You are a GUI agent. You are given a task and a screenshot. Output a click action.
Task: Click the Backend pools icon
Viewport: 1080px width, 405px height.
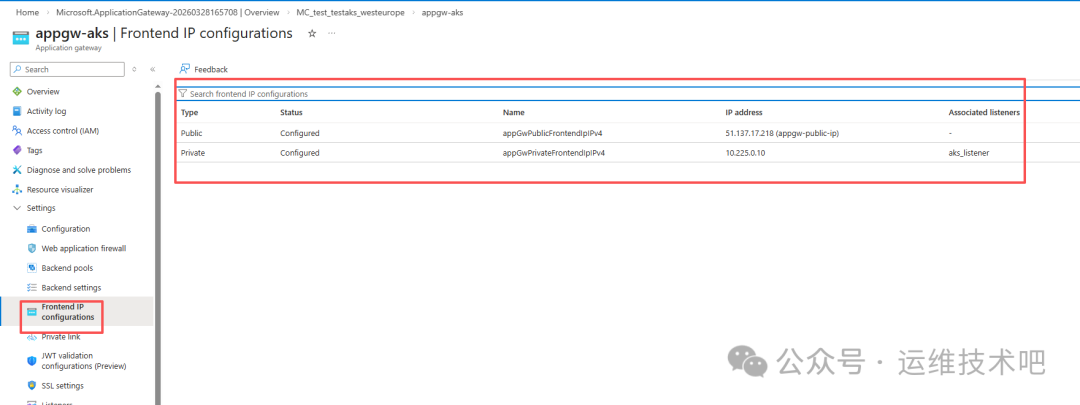coord(32,268)
